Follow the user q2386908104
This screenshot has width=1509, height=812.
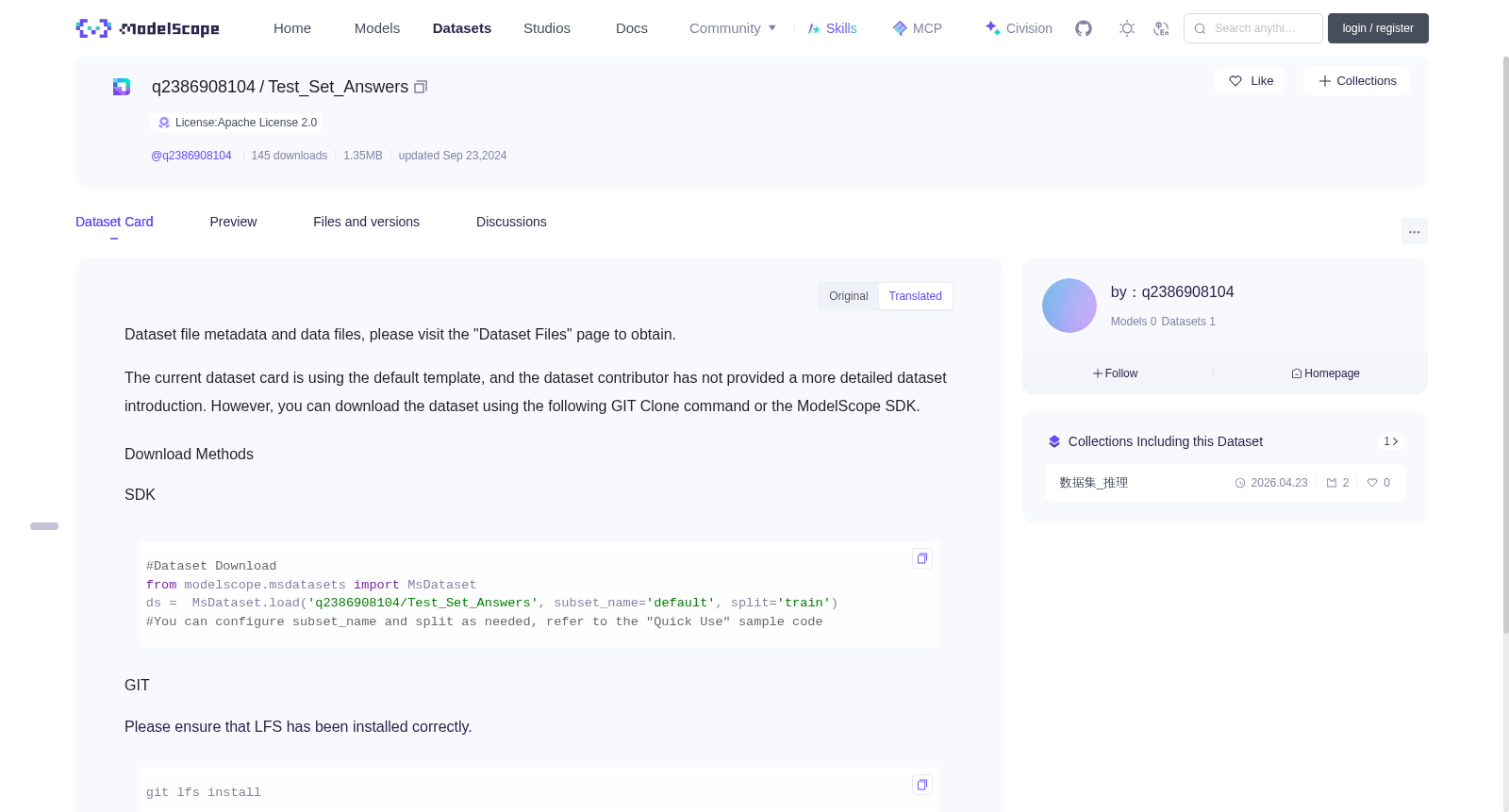point(1116,373)
